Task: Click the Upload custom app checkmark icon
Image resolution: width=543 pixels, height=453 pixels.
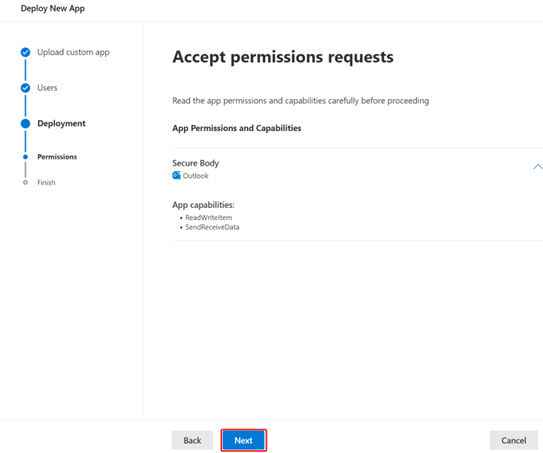Action: click(x=25, y=52)
